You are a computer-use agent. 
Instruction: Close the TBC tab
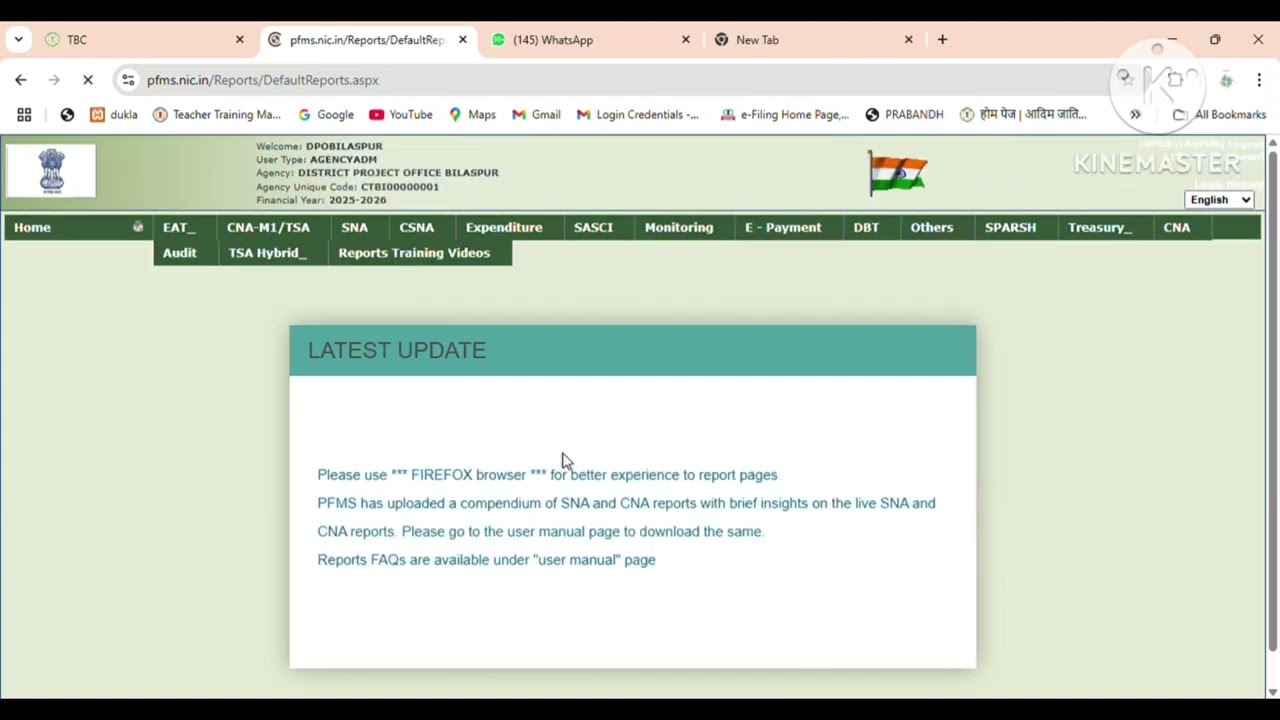240,40
